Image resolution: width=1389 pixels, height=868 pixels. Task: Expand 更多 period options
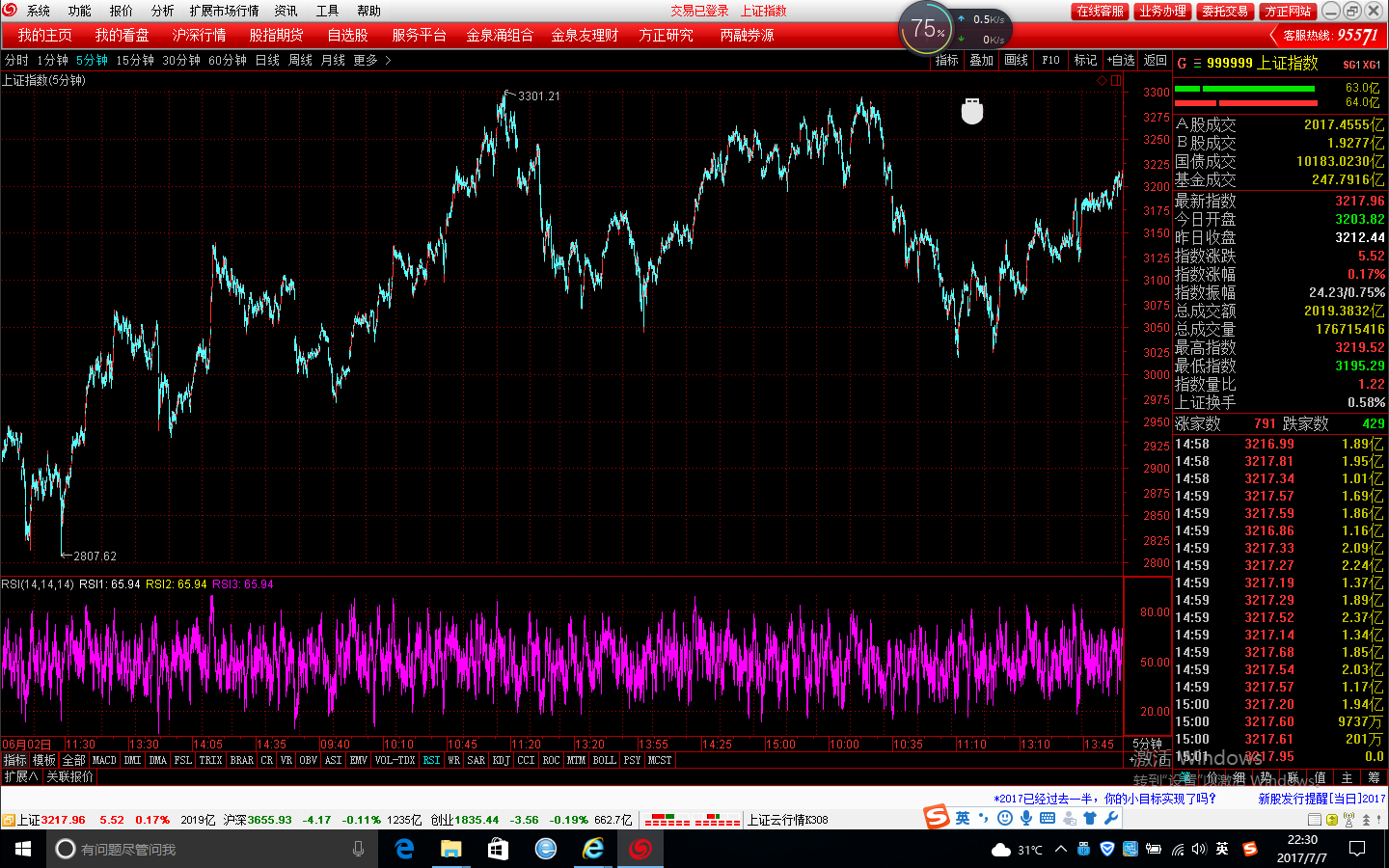coord(372,60)
